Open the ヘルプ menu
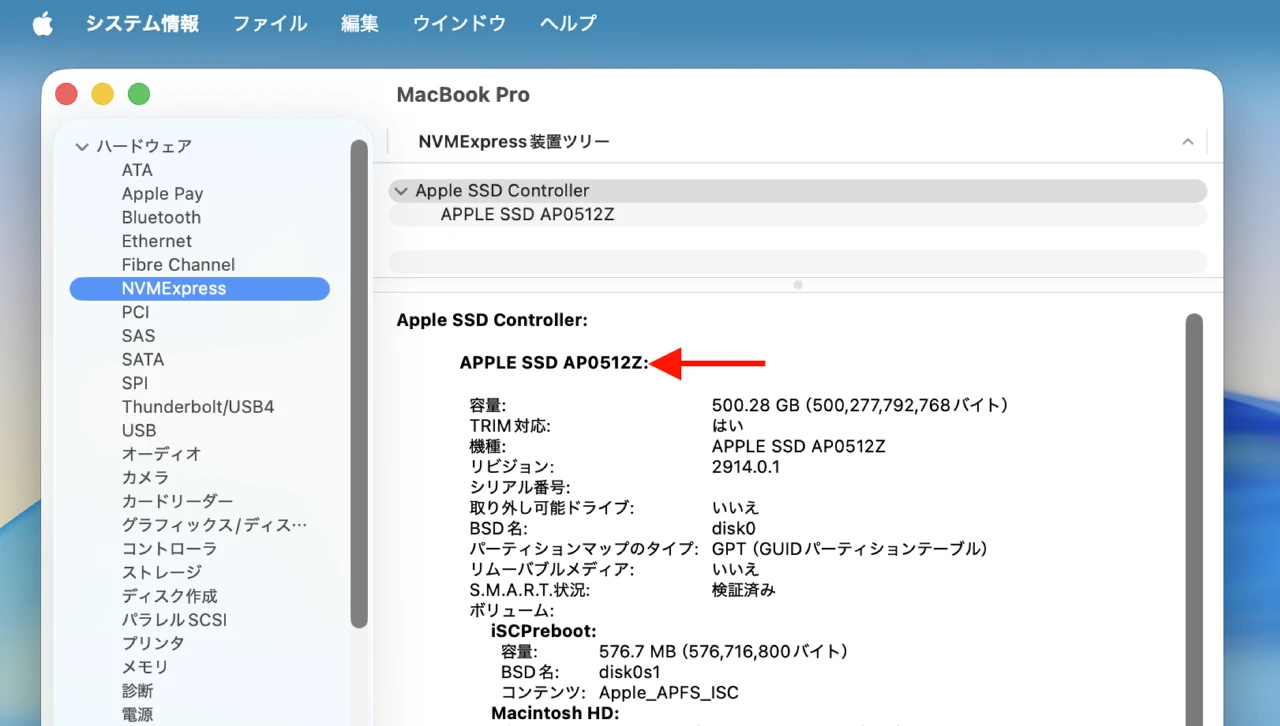1280x726 pixels. pyautogui.click(x=566, y=23)
